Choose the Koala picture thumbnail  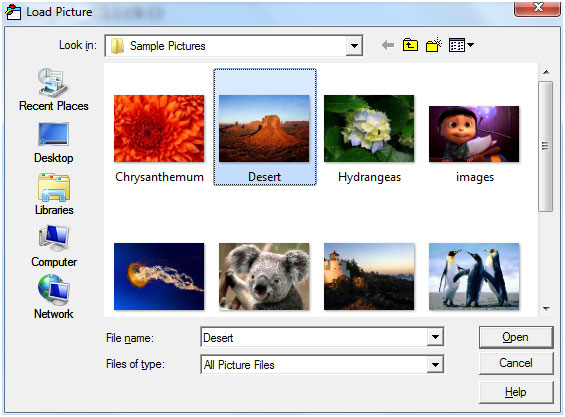[x=264, y=276]
